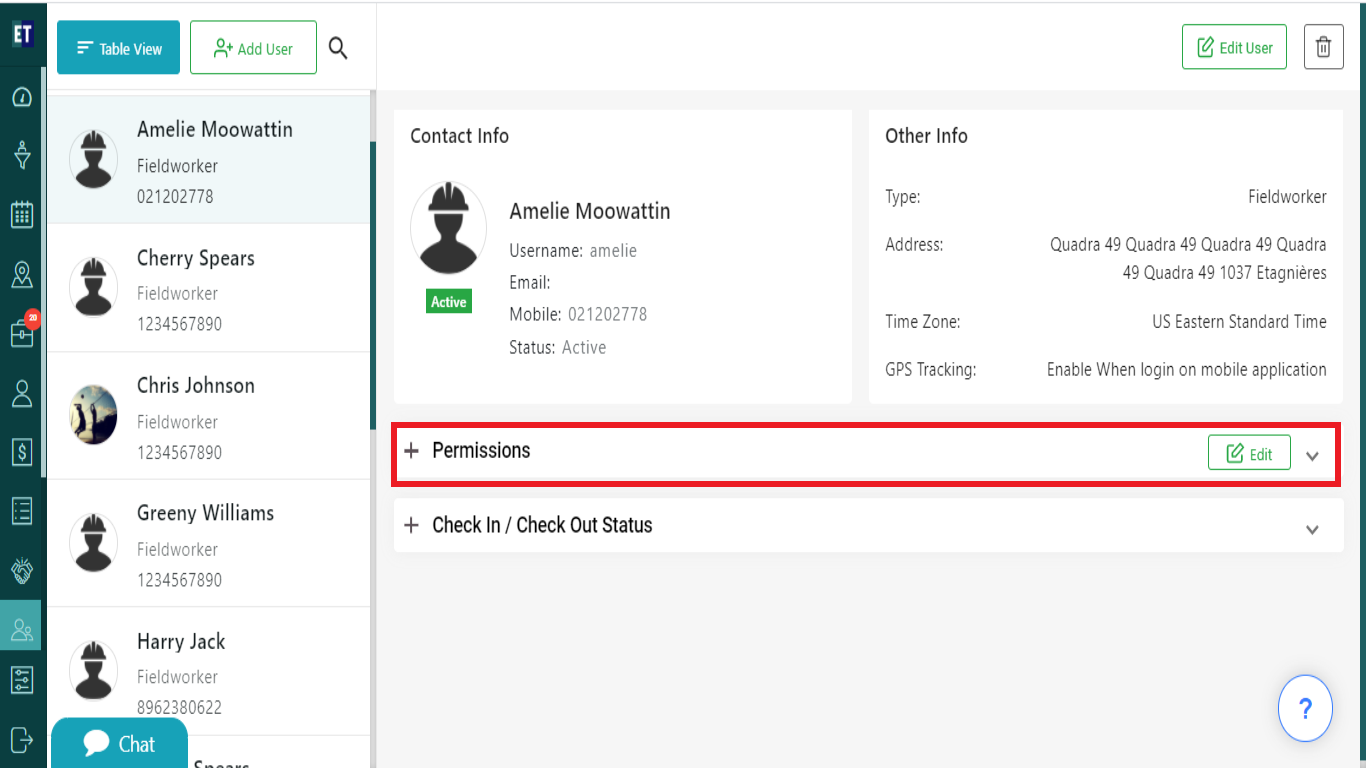Click the Other Info heading

click(x=926, y=136)
